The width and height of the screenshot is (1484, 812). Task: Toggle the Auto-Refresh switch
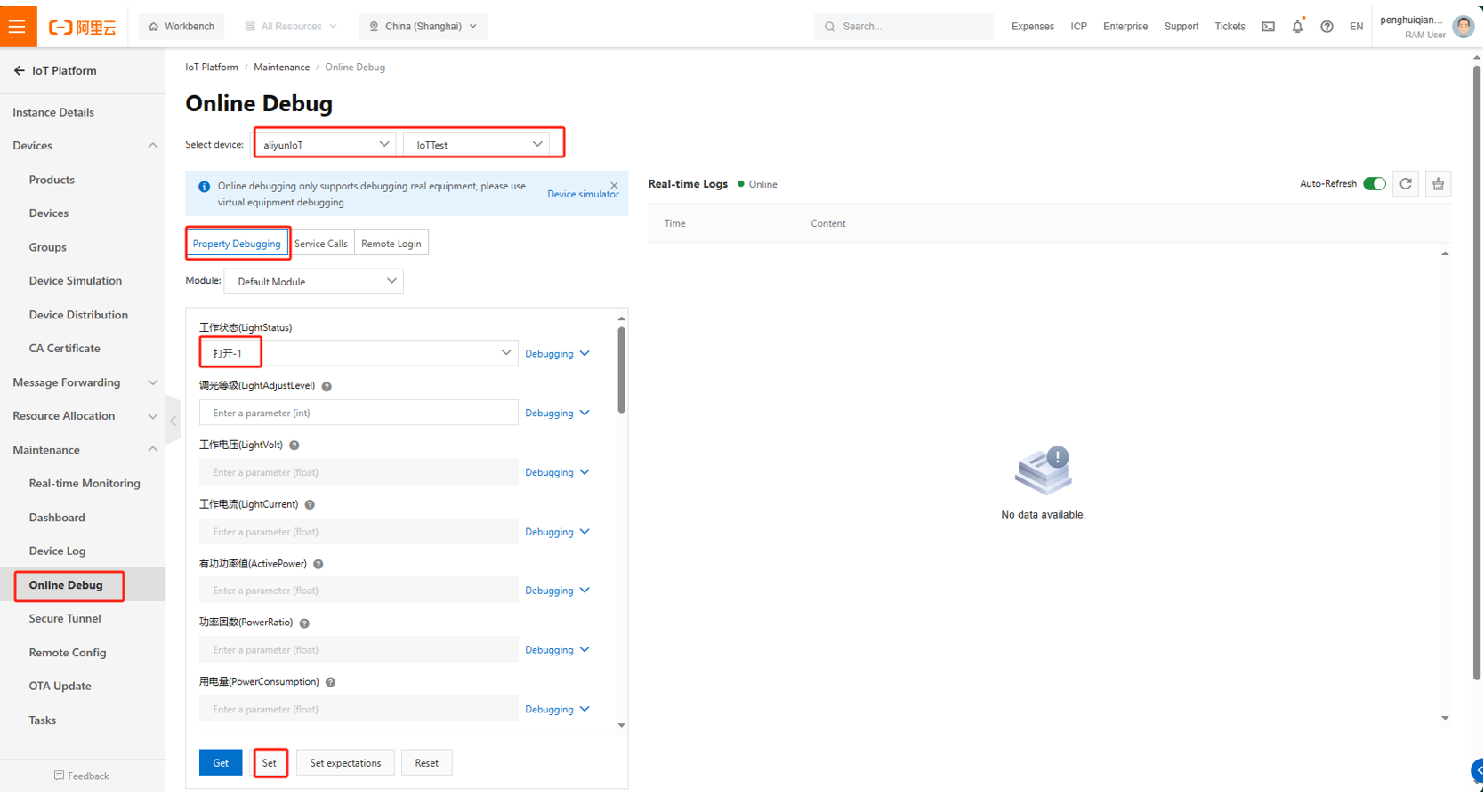[1374, 184]
